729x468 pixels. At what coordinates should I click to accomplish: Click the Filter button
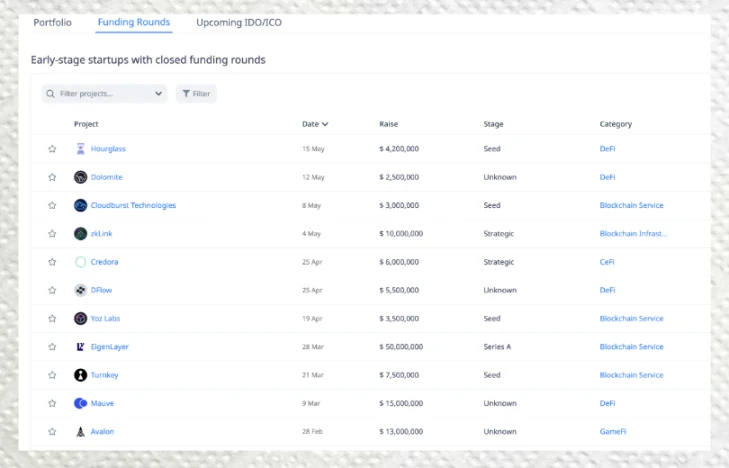point(196,94)
